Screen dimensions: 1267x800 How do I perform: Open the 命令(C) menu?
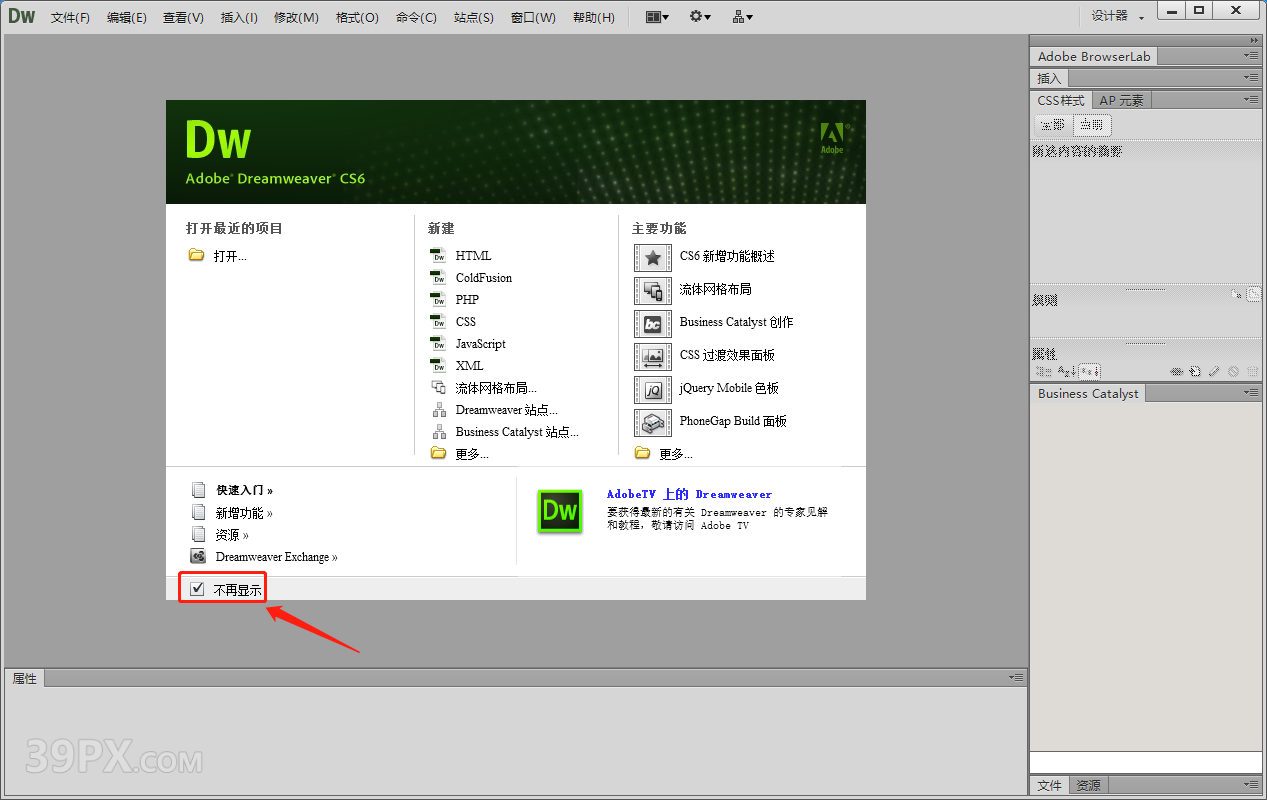click(x=416, y=17)
